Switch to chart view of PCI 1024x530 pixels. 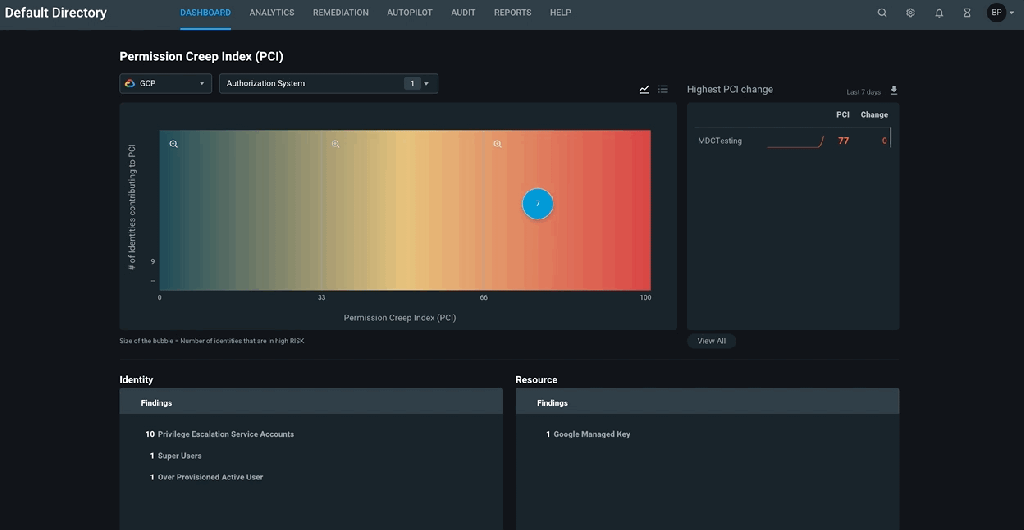click(644, 90)
